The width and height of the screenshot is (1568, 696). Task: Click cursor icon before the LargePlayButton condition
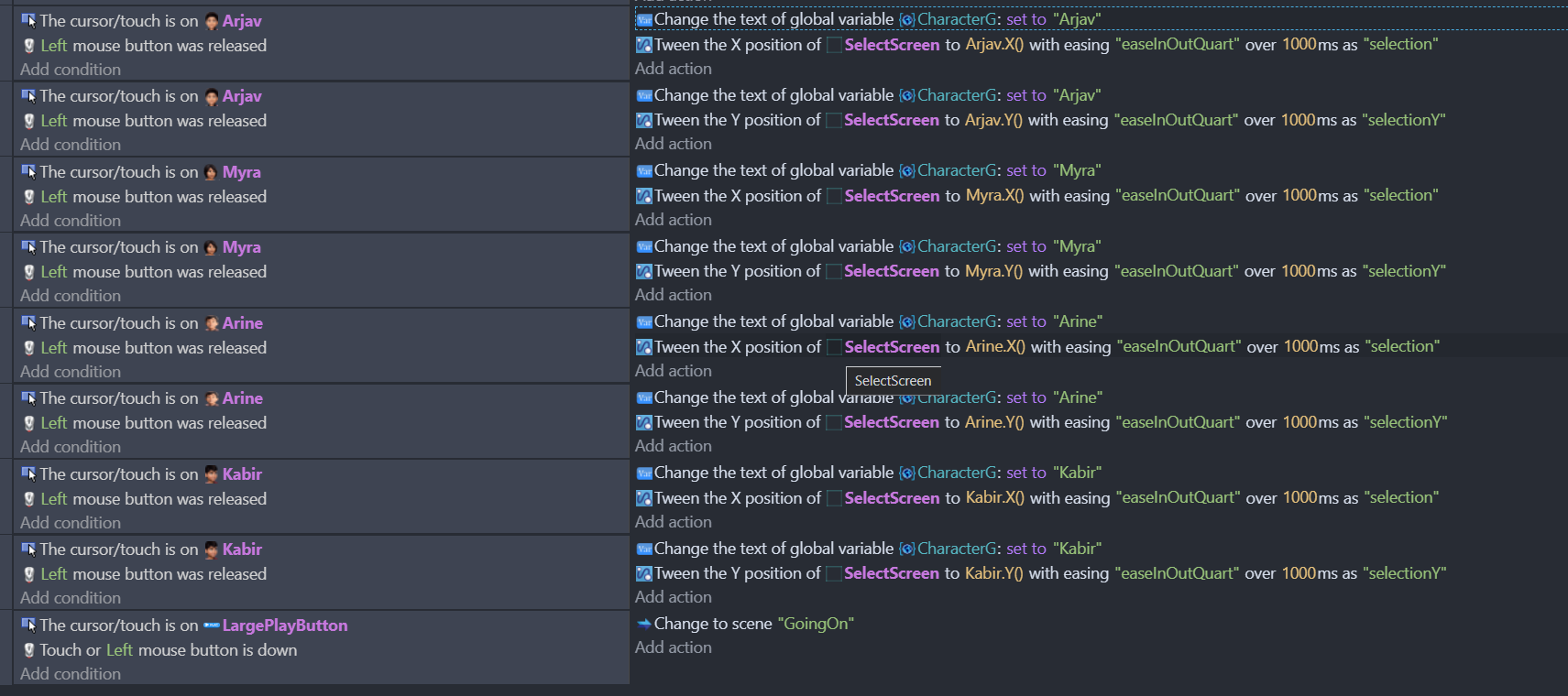29,625
